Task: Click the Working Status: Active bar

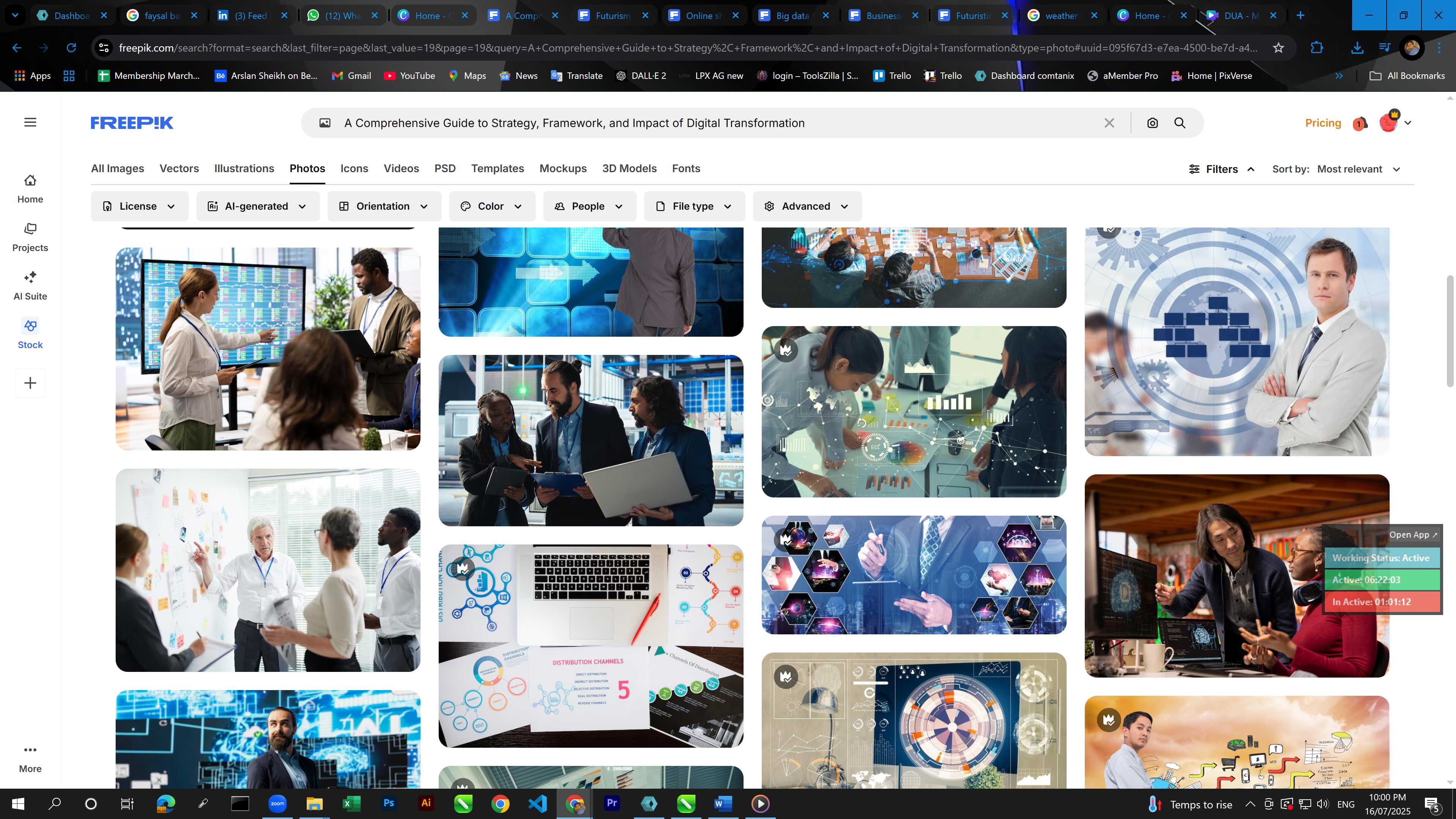Action: pyautogui.click(x=1381, y=558)
